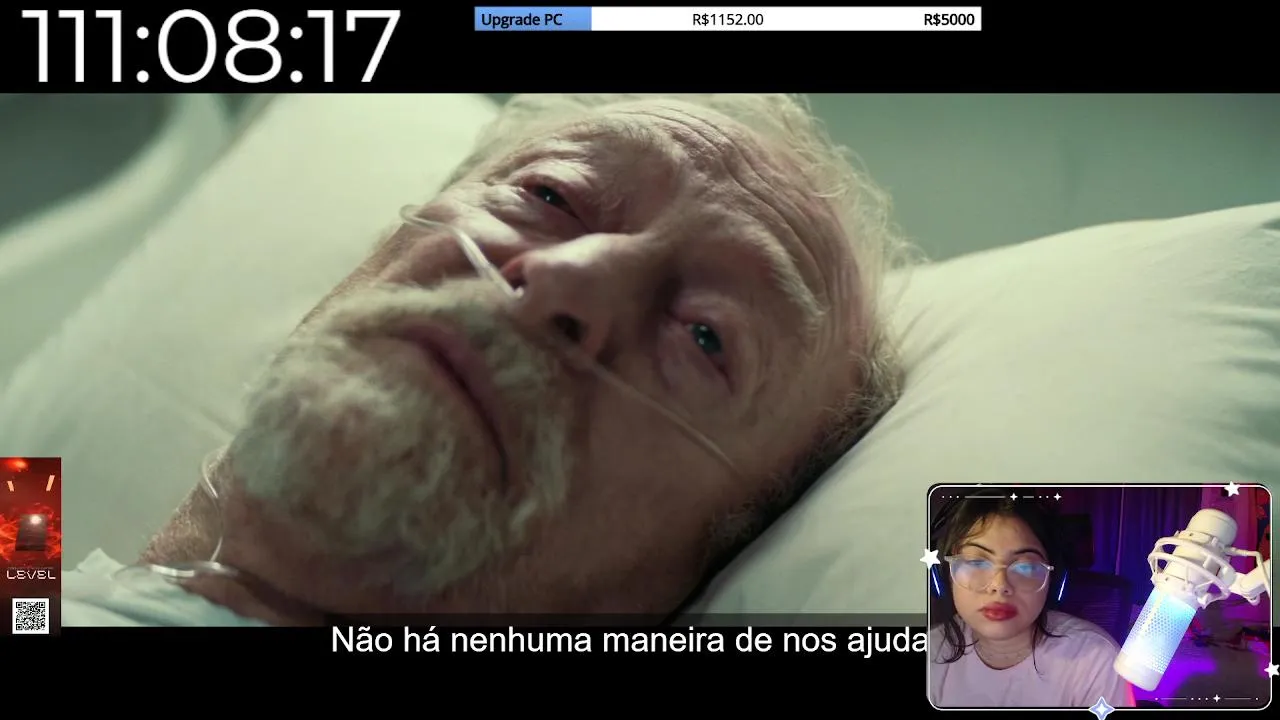Click the streamer webcam overlay
This screenshot has width=1280, height=720.
(x=1099, y=598)
